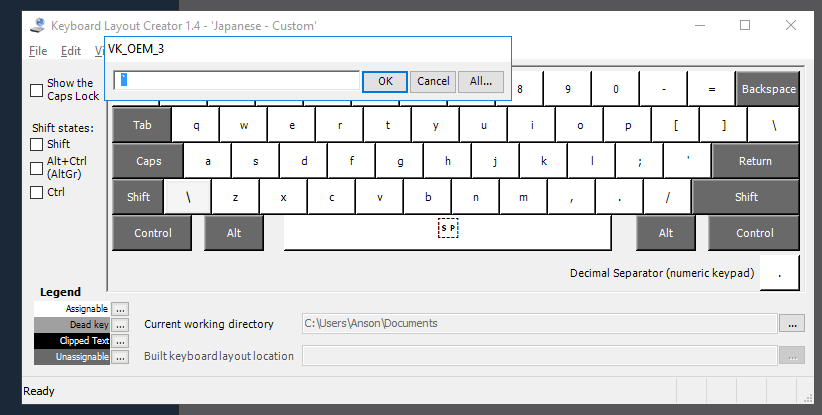Open the File menu
Screen dimensions: 822x415
tap(38, 50)
